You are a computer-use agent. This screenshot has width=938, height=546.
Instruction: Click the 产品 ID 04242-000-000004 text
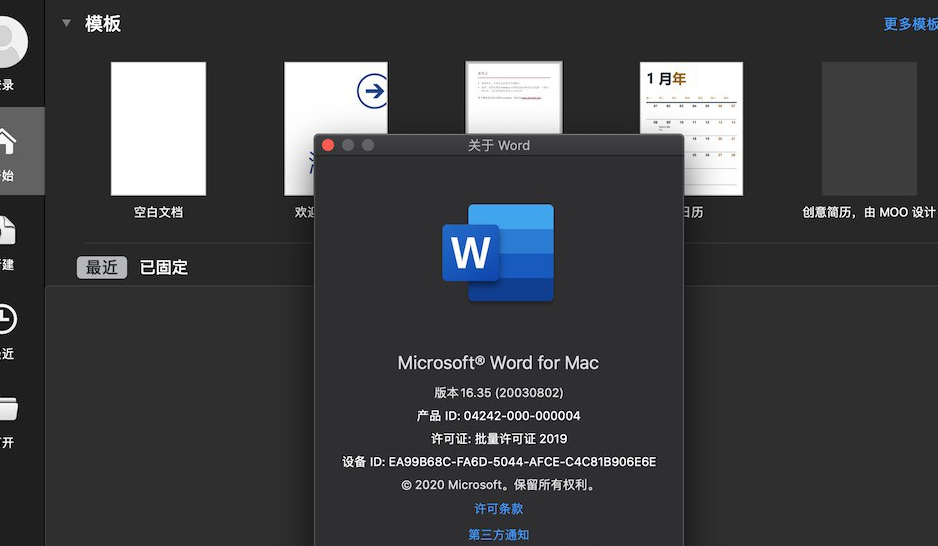(498, 416)
